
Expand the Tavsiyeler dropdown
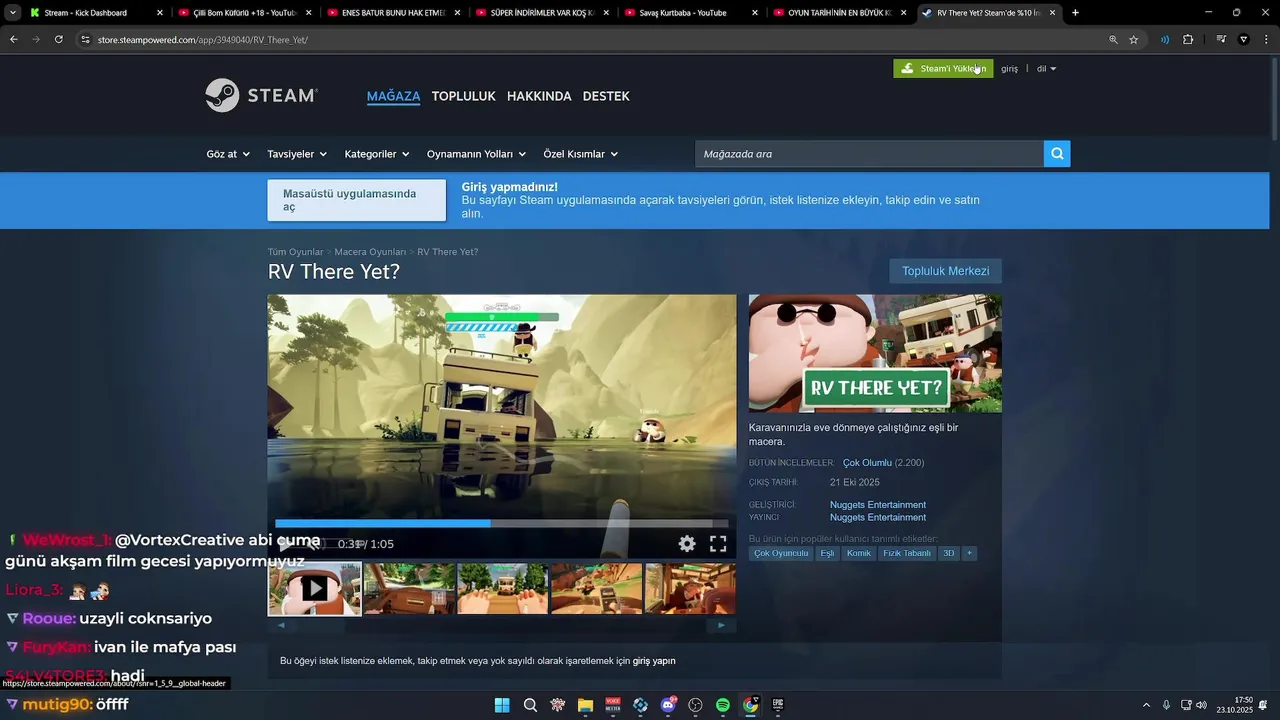pyautogui.click(x=297, y=154)
